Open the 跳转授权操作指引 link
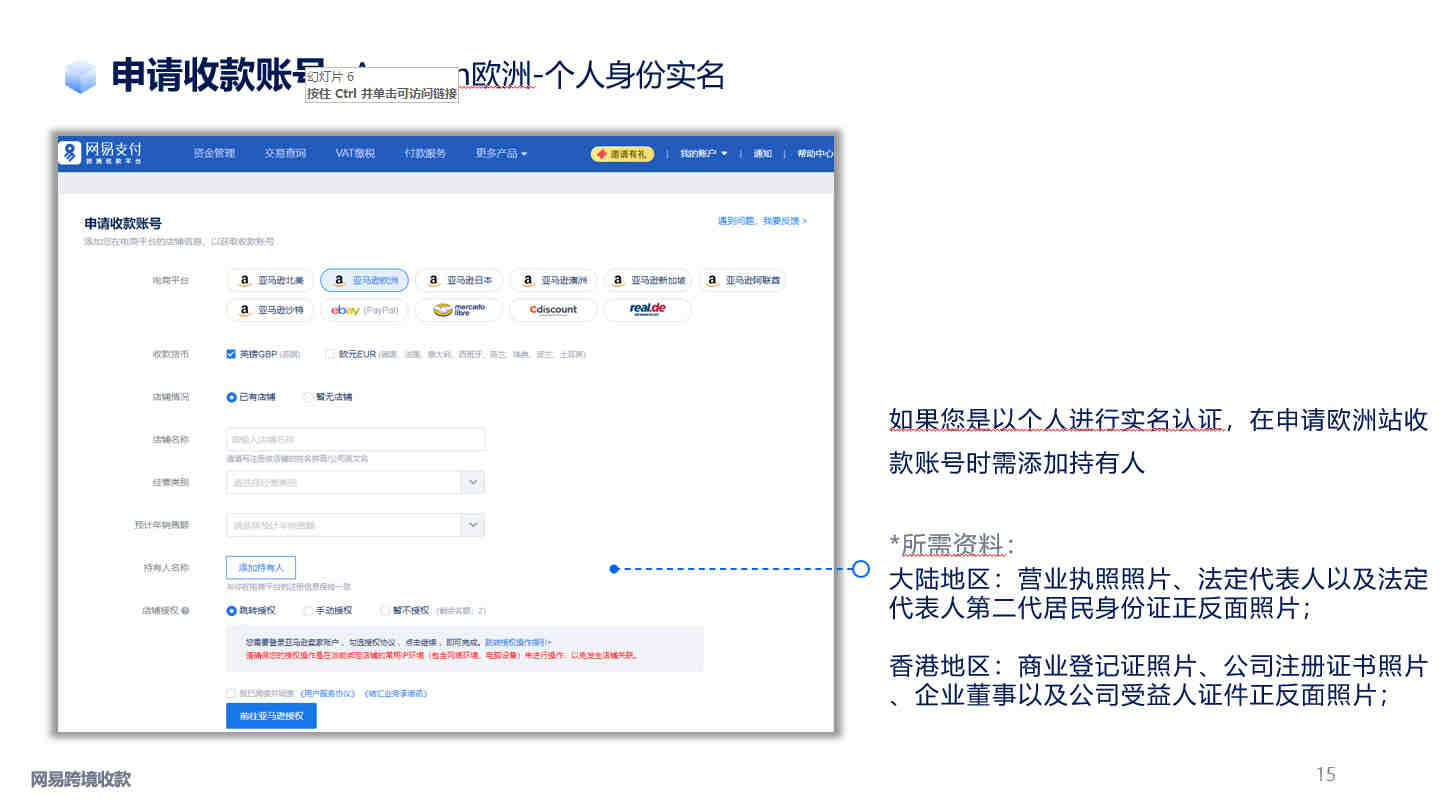This screenshot has width=1443, height=808. (518, 642)
